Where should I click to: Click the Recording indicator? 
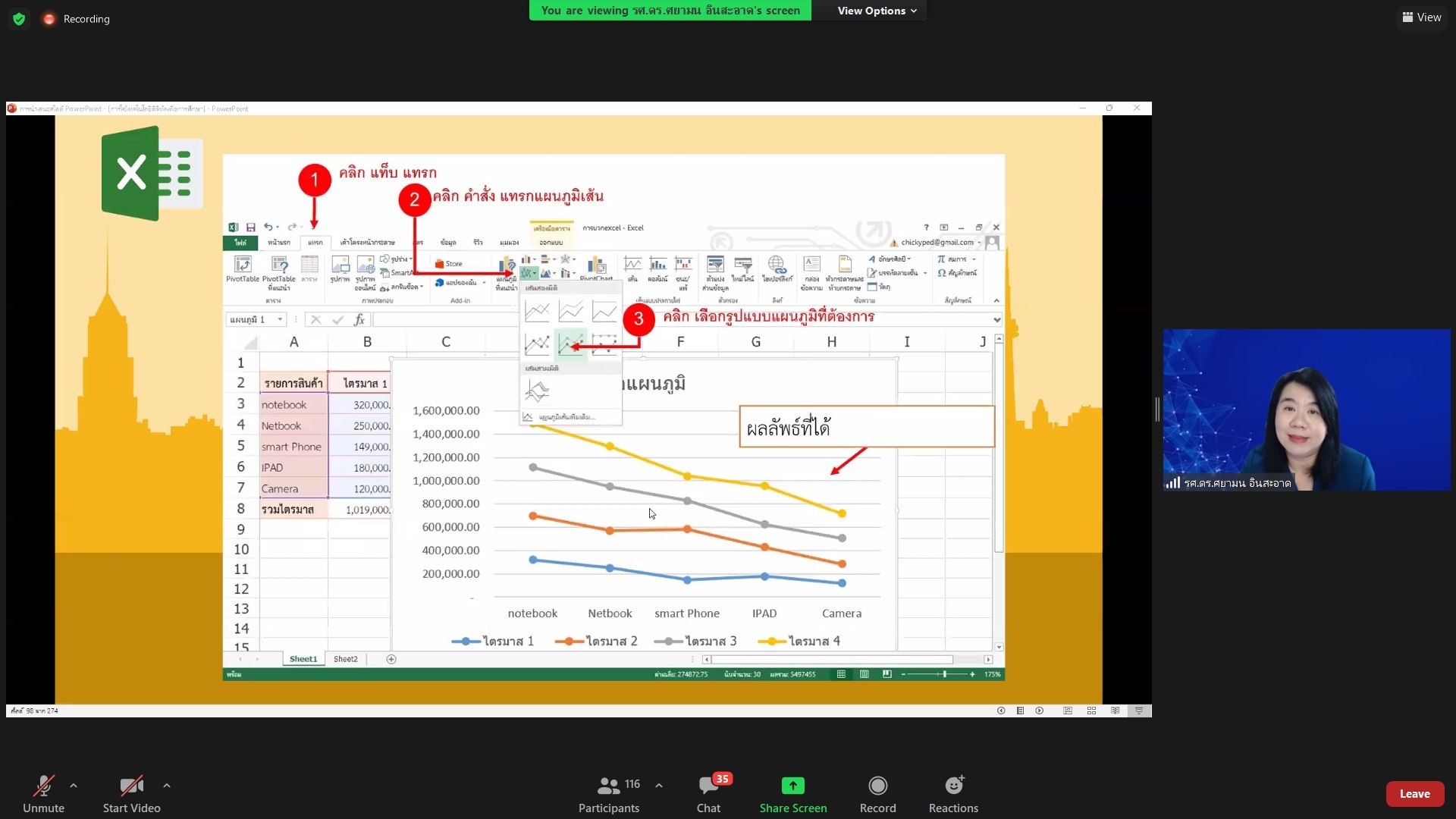click(77, 19)
